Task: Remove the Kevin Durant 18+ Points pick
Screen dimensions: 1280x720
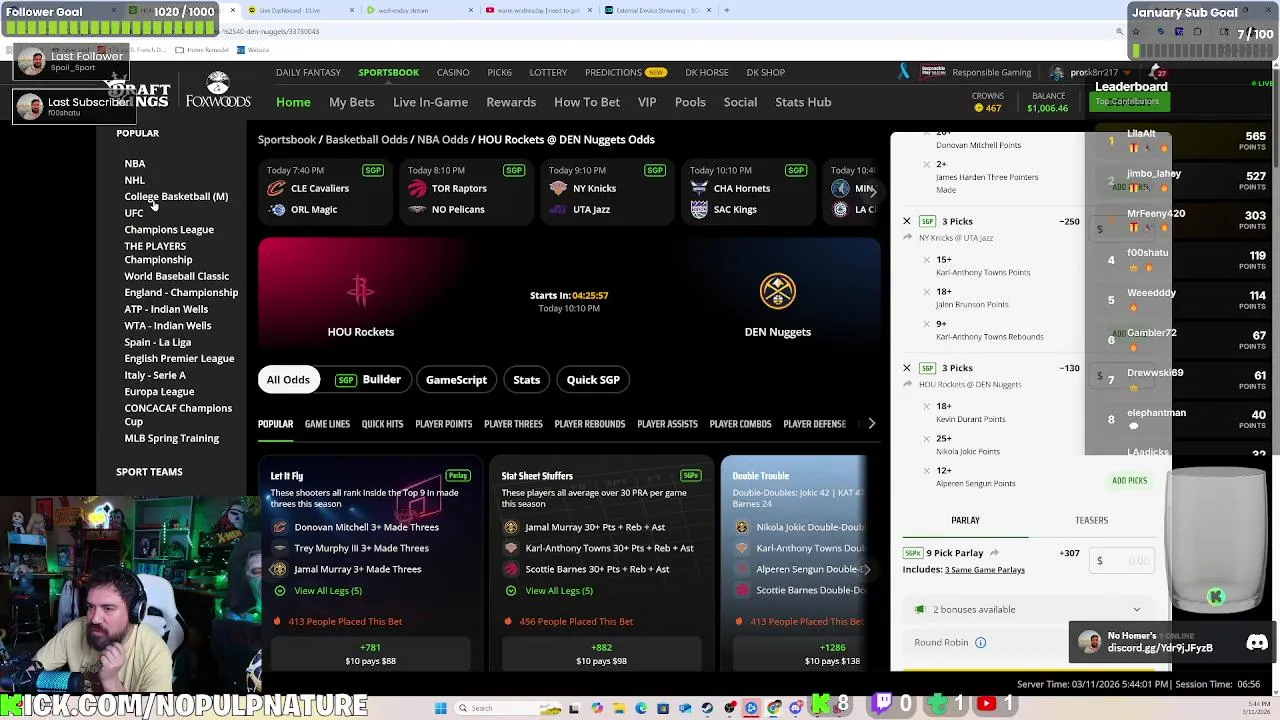Action: click(x=927, y=406)
